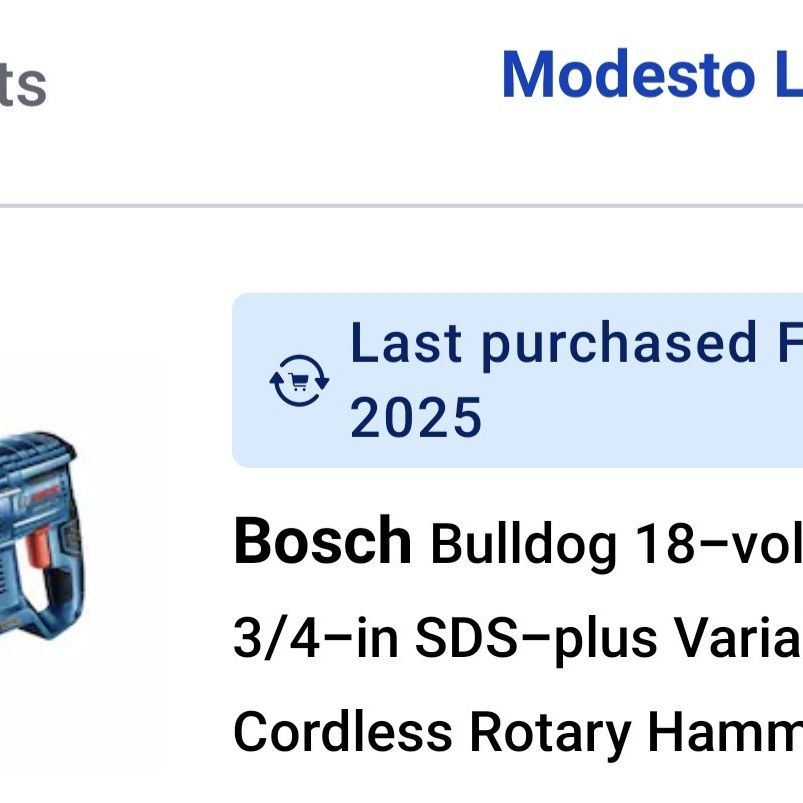Viewport: 803px width, 803px height.
Task: Click the Cordless Rotary Hammer title line
Action: click(518, 732)
